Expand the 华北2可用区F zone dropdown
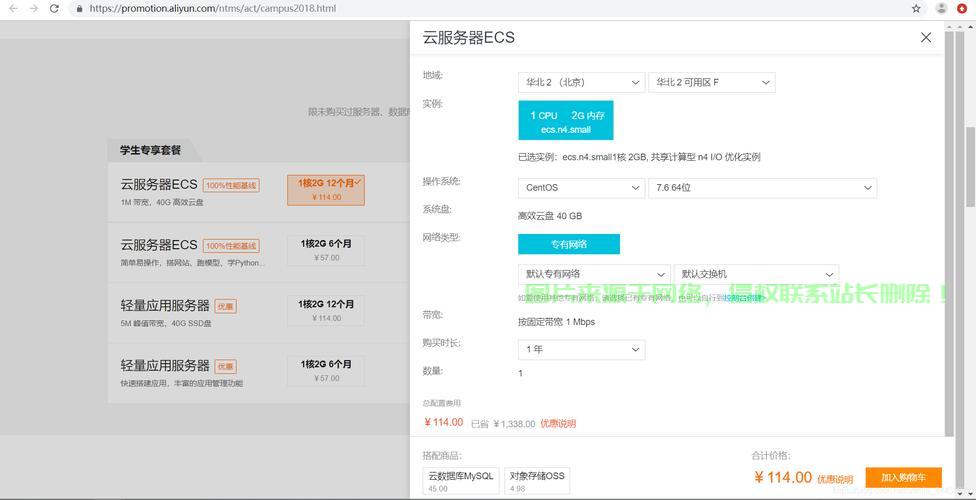The width and height of the screenshot is (976, 500). [711, 82]
